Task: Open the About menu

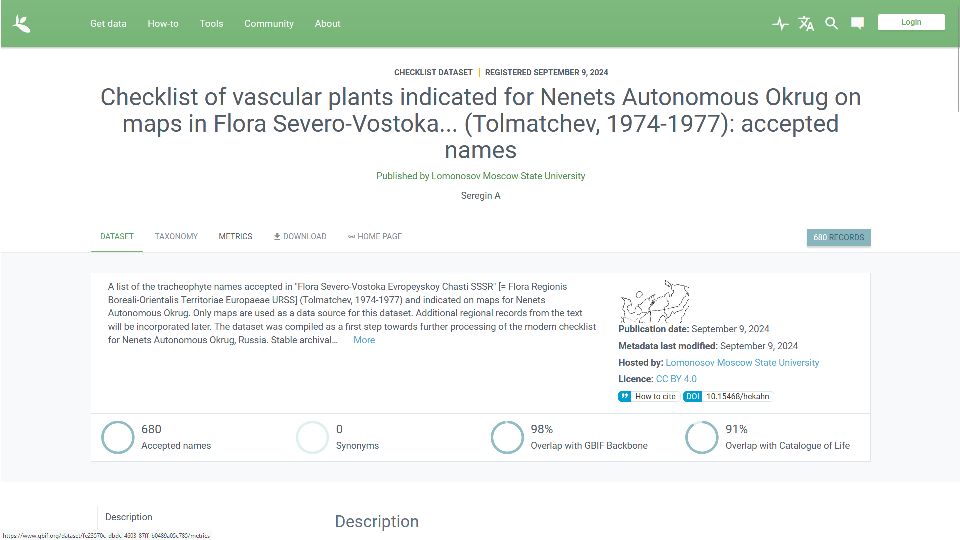Action: point(328,24)
